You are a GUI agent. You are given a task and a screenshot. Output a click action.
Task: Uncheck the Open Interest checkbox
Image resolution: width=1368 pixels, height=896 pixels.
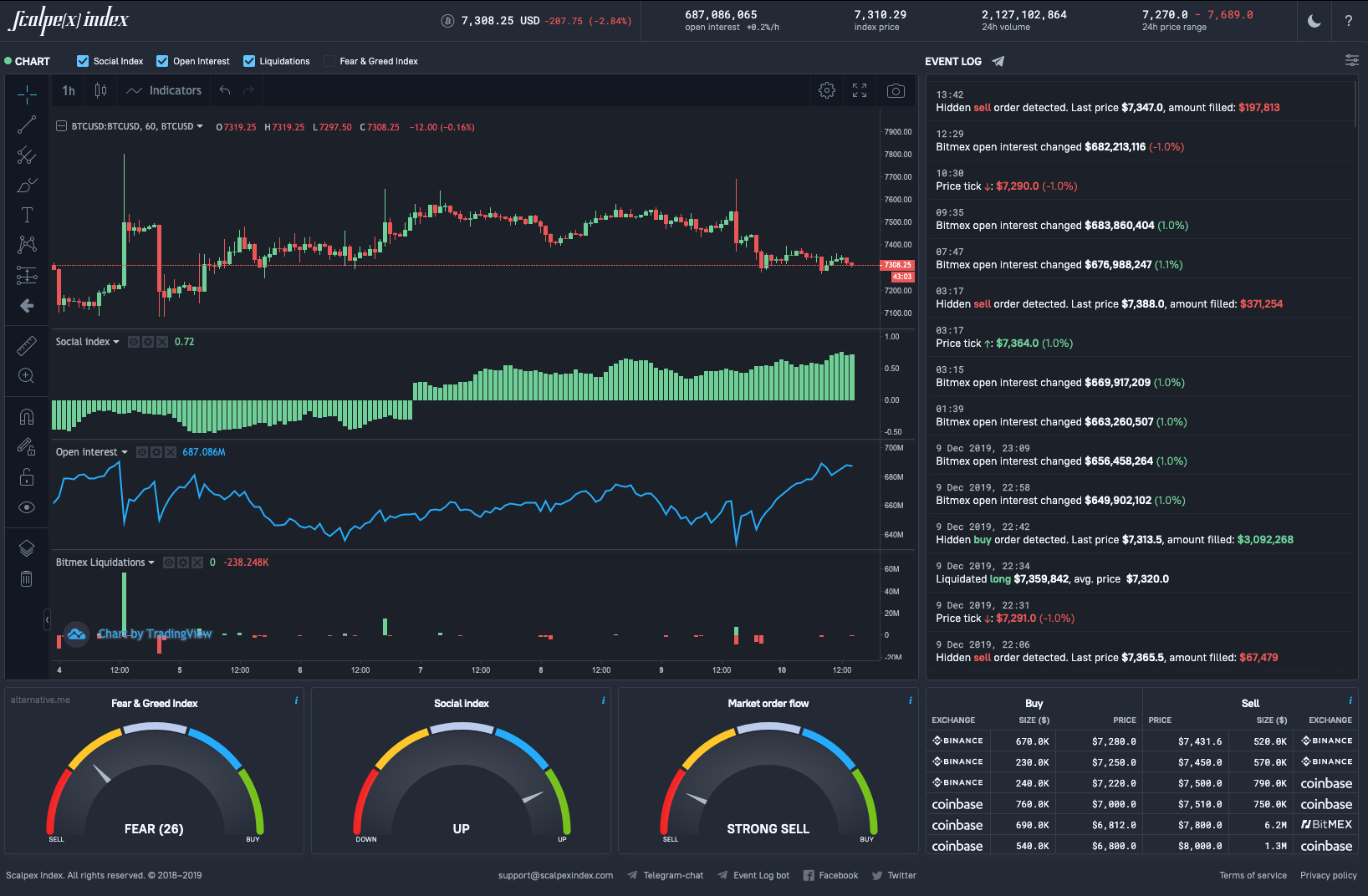pyautogui.click(x=162, y=61)
